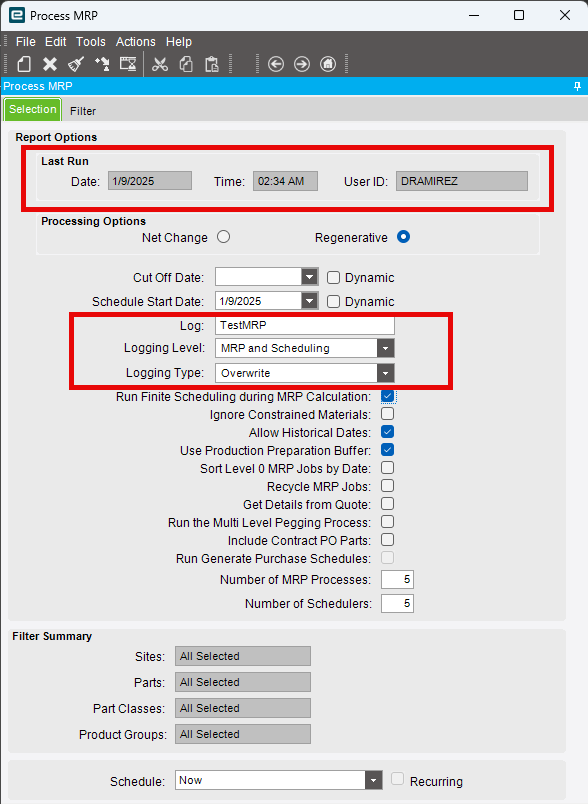Open the Tools menu
The image size is (588, 804).
pos(91,42)
